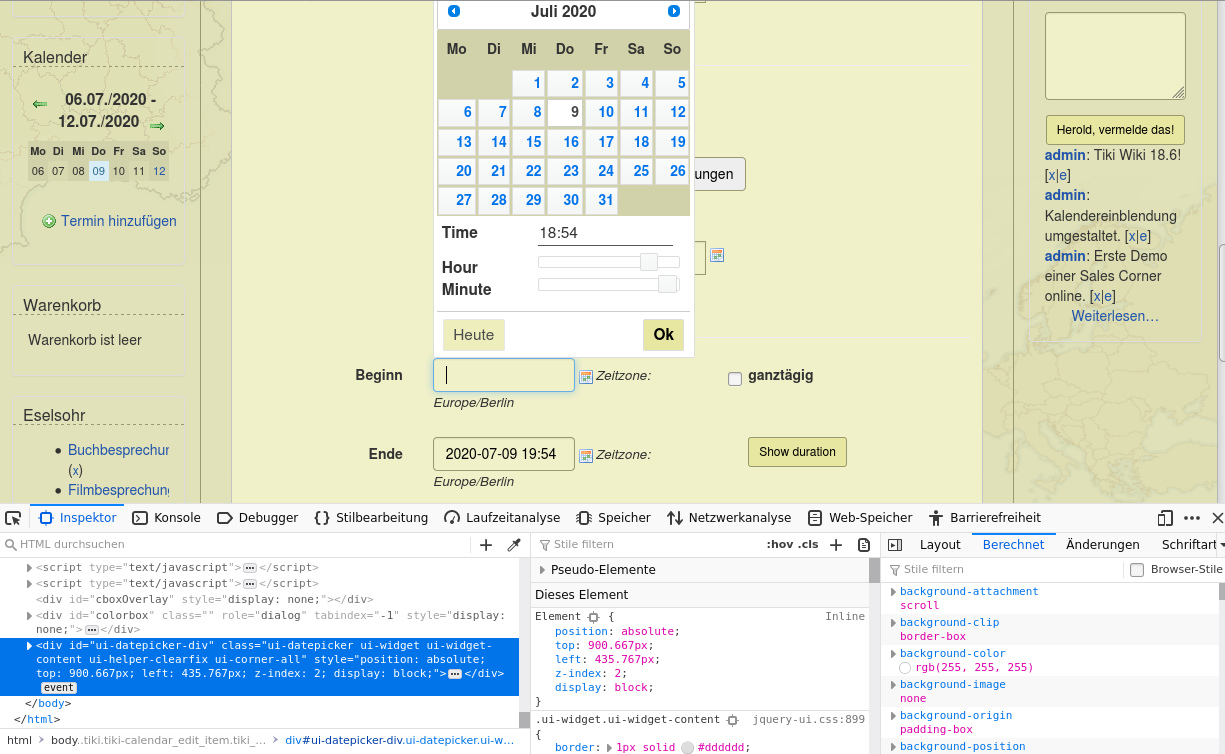Click gear icon next to .ui-widget.ui-widget-content selector
This screenshot has width=1225, height=754.
coord(732,720)
